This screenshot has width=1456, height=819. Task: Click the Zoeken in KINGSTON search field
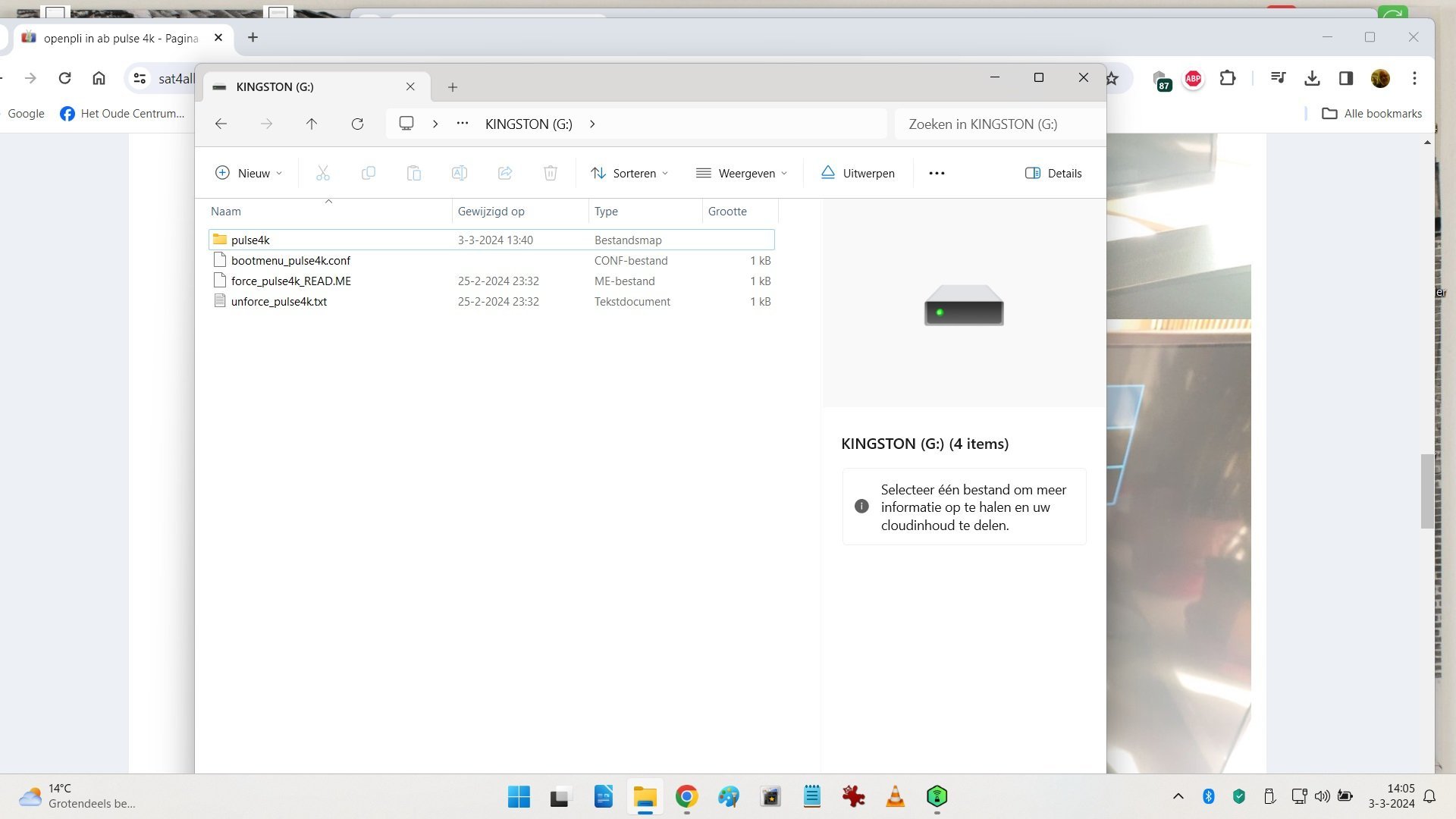pyautogui.click(x=999, y=124)
